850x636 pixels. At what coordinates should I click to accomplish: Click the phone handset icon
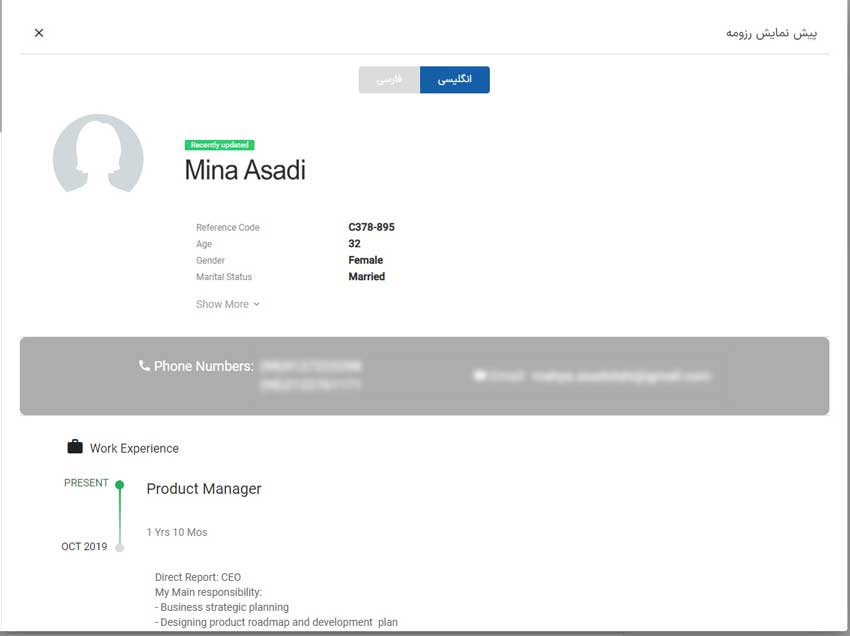(144, 366)
